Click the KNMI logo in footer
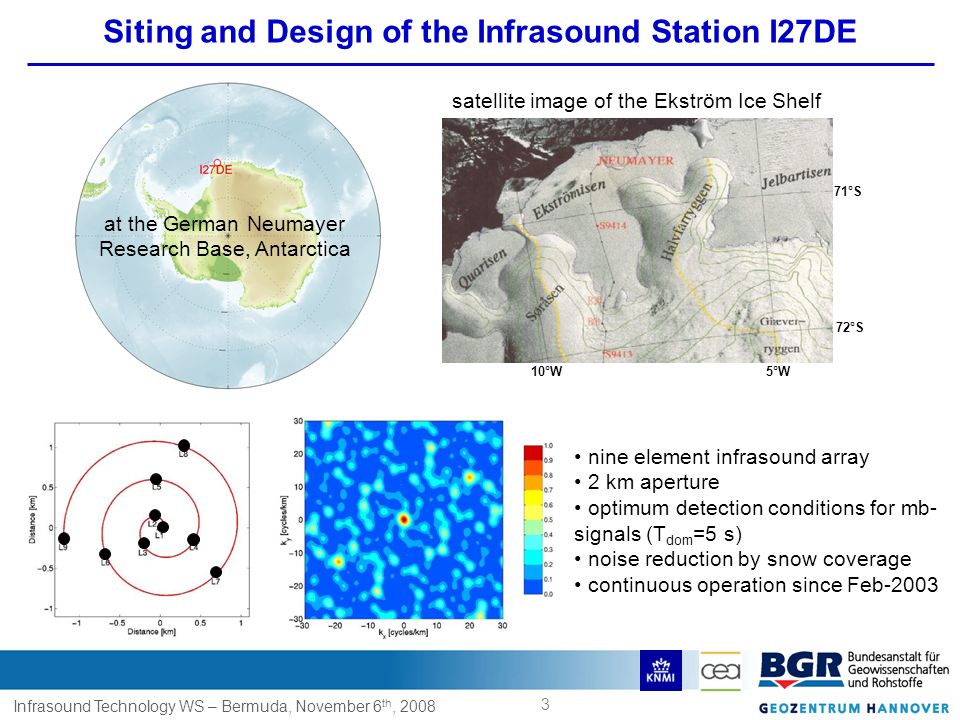The width and height of the screenshot is (960, 720). pos(661,670)
